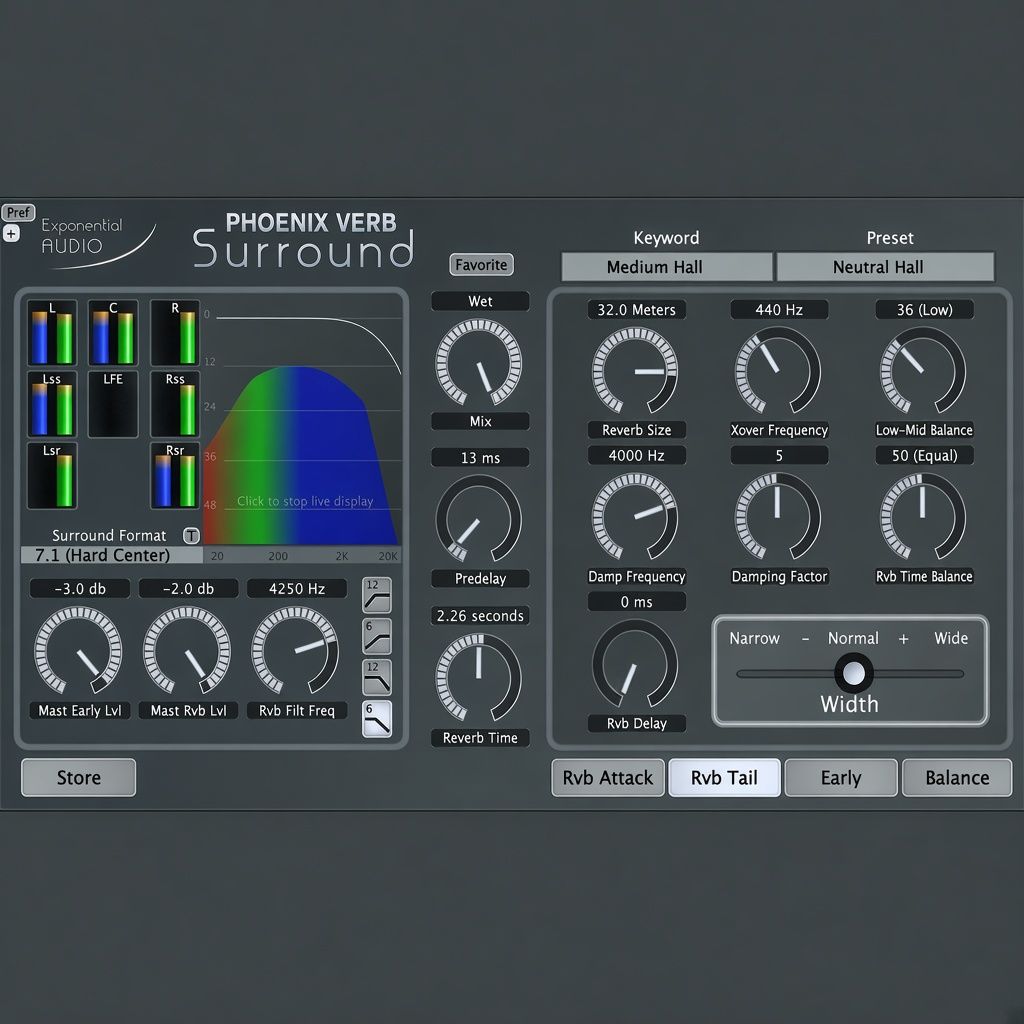Screen dimensions: 1024x1024
Task: Open the Pref button
Action: coord(18,212)
